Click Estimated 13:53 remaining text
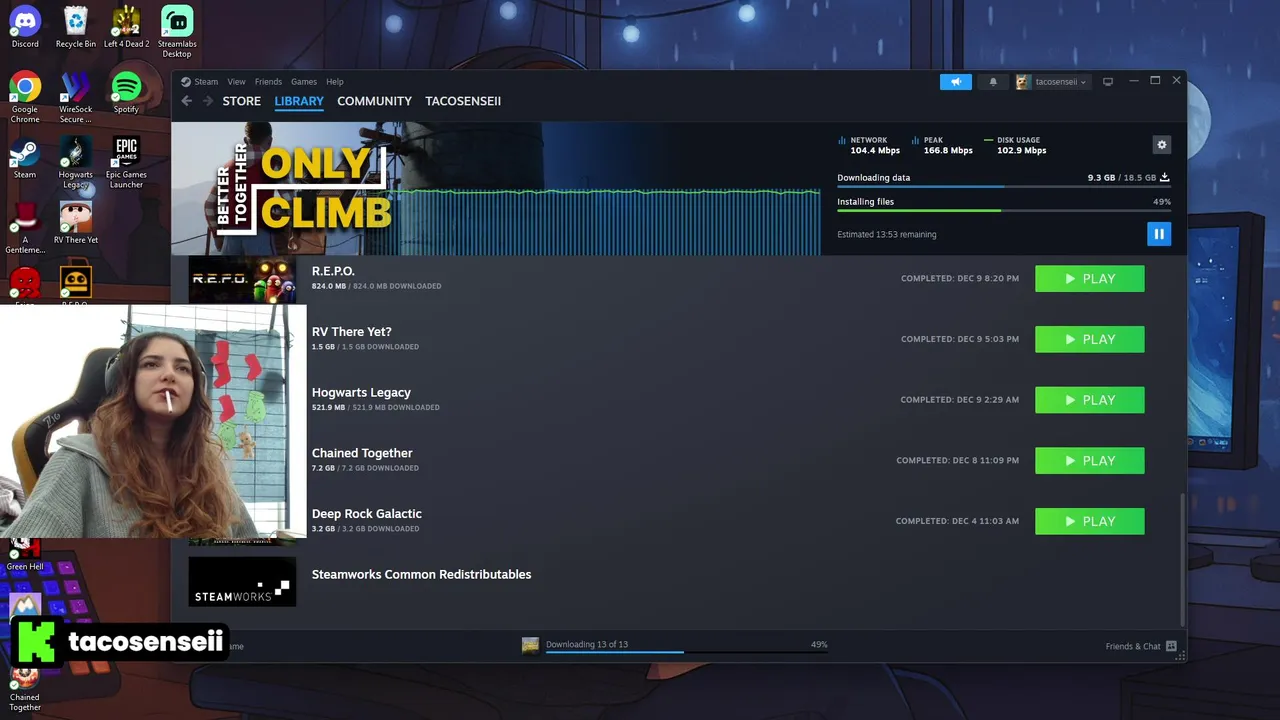Screen dimensions: 1280x720 [887, 235]
